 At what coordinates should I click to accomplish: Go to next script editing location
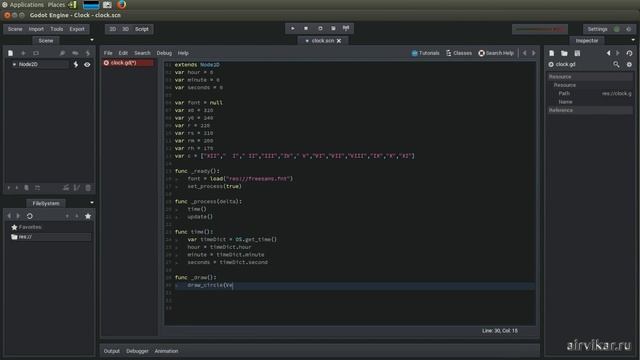[x=533, y=53]
